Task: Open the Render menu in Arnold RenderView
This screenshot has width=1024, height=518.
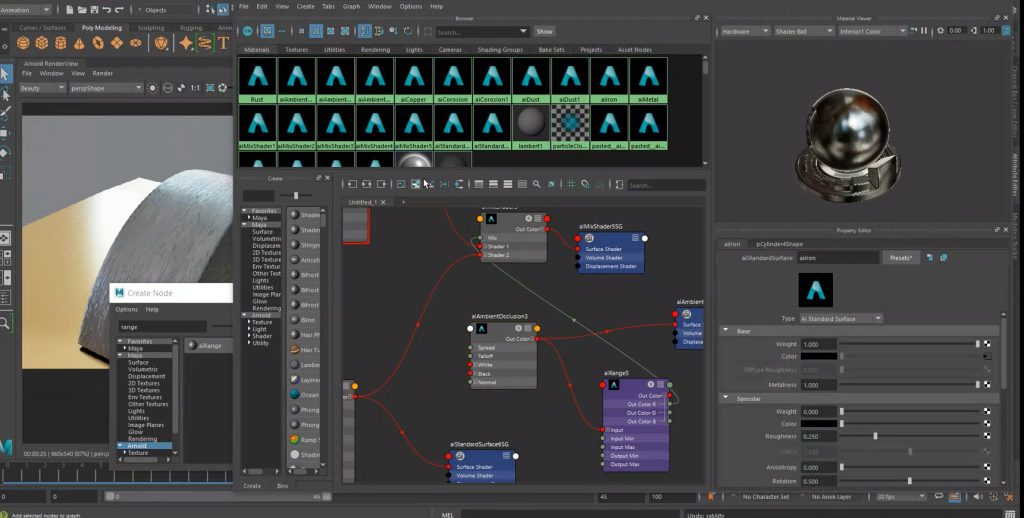Action: tap(103, 73)
